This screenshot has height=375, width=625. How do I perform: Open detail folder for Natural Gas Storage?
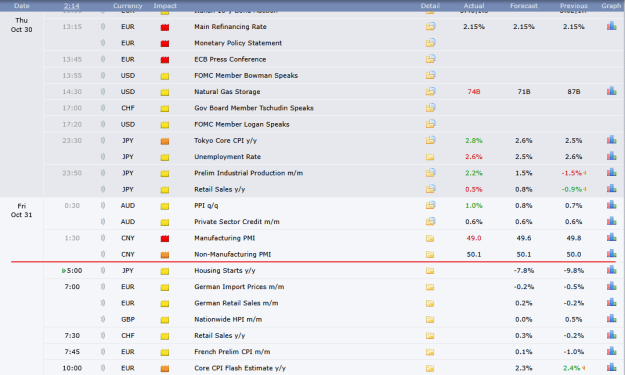[x=430, y=92]
